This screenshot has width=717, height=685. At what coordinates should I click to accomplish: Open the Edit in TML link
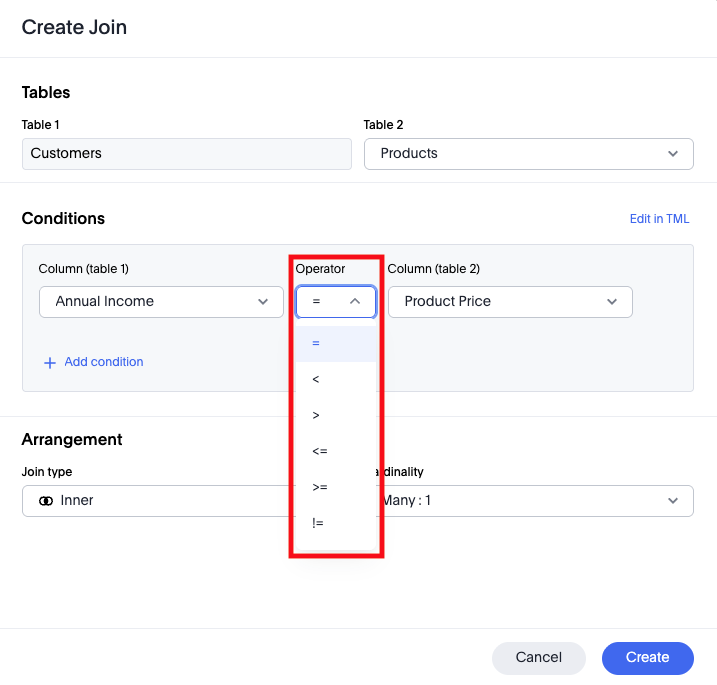click(659, 219)
